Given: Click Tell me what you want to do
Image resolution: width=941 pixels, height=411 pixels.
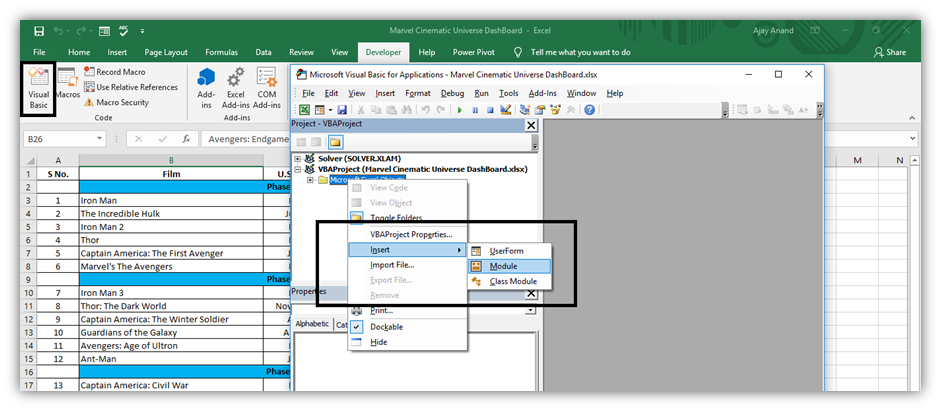Looking at the screenshot, I should [580, 52].
